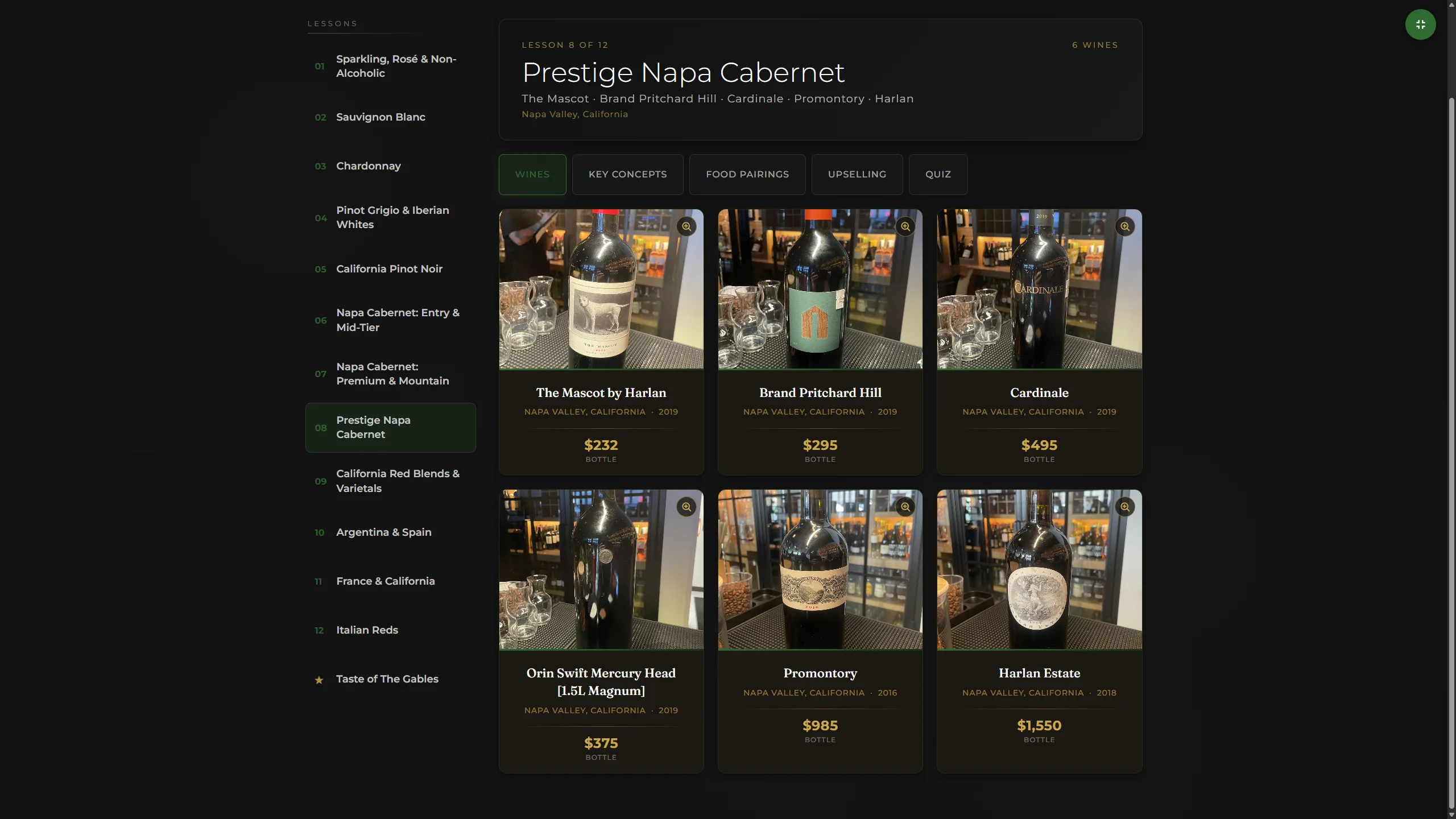The width and height of the screenshot is (1456, 819).
Task: Open lesson 01 Sparkling, Rosé & Non-Alcoholic
Action: click(x=391, y=67)
